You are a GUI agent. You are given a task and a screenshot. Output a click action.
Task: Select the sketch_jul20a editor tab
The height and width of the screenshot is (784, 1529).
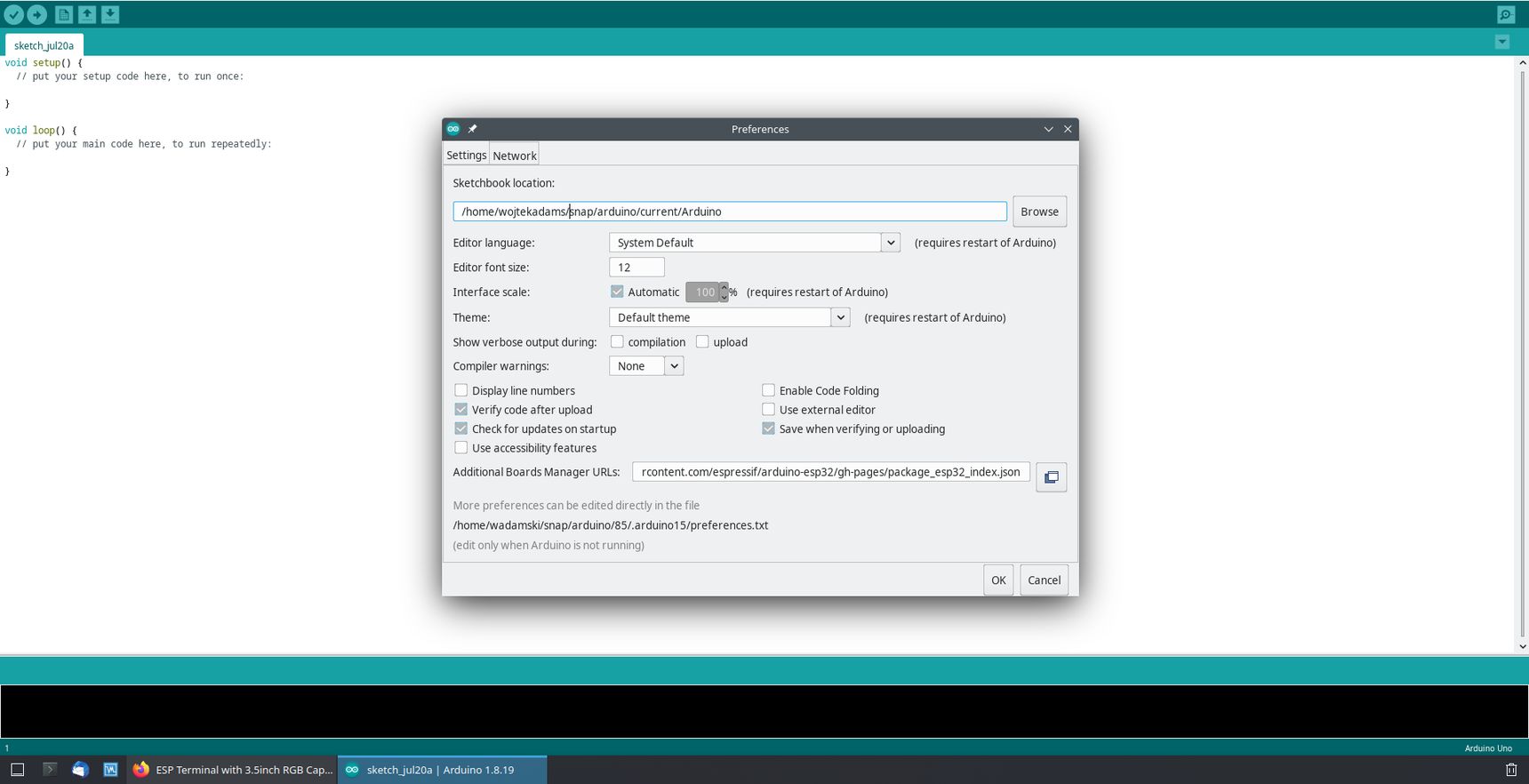[44, 45]
